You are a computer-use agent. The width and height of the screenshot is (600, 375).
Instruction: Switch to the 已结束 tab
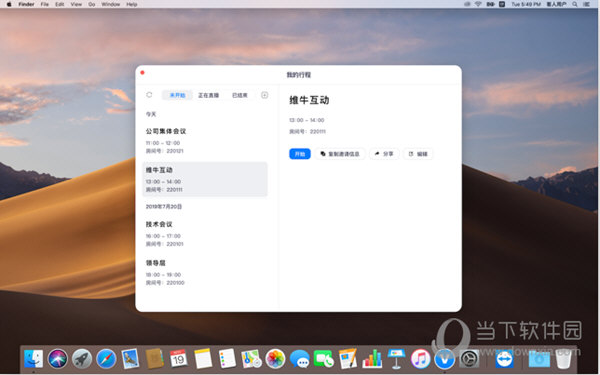[x=240, y=95]
